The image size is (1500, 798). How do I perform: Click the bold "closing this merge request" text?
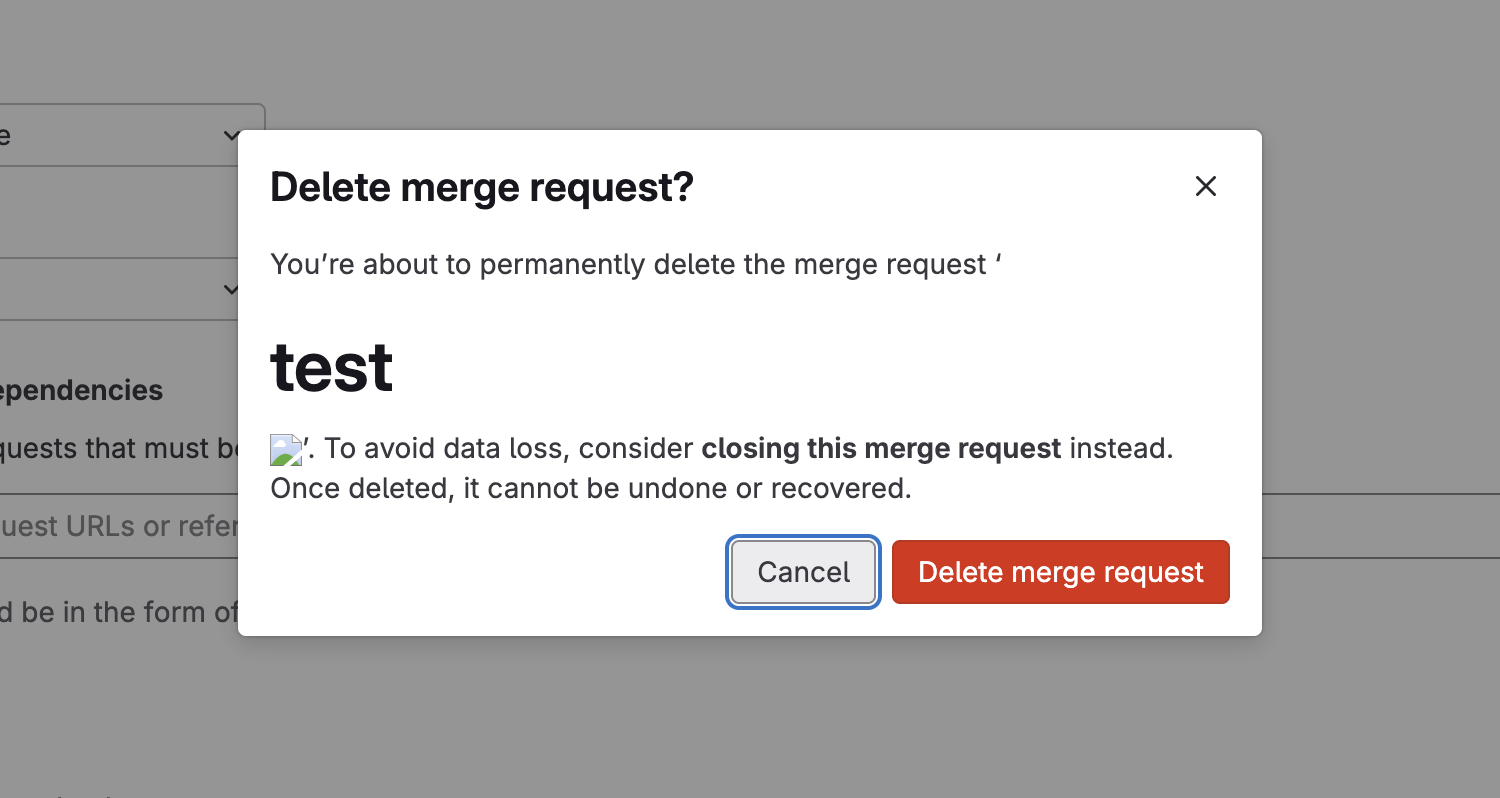point(881,448)
